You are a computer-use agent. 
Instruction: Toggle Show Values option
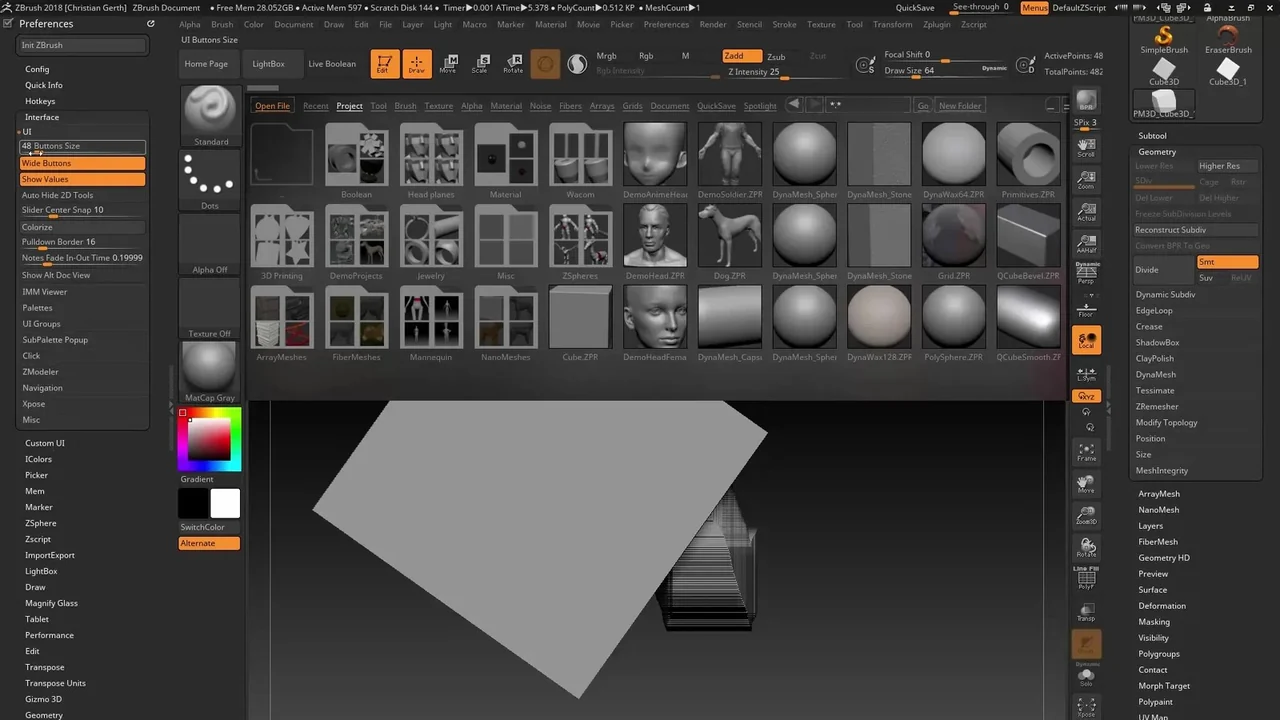click(x=83, y=179)
